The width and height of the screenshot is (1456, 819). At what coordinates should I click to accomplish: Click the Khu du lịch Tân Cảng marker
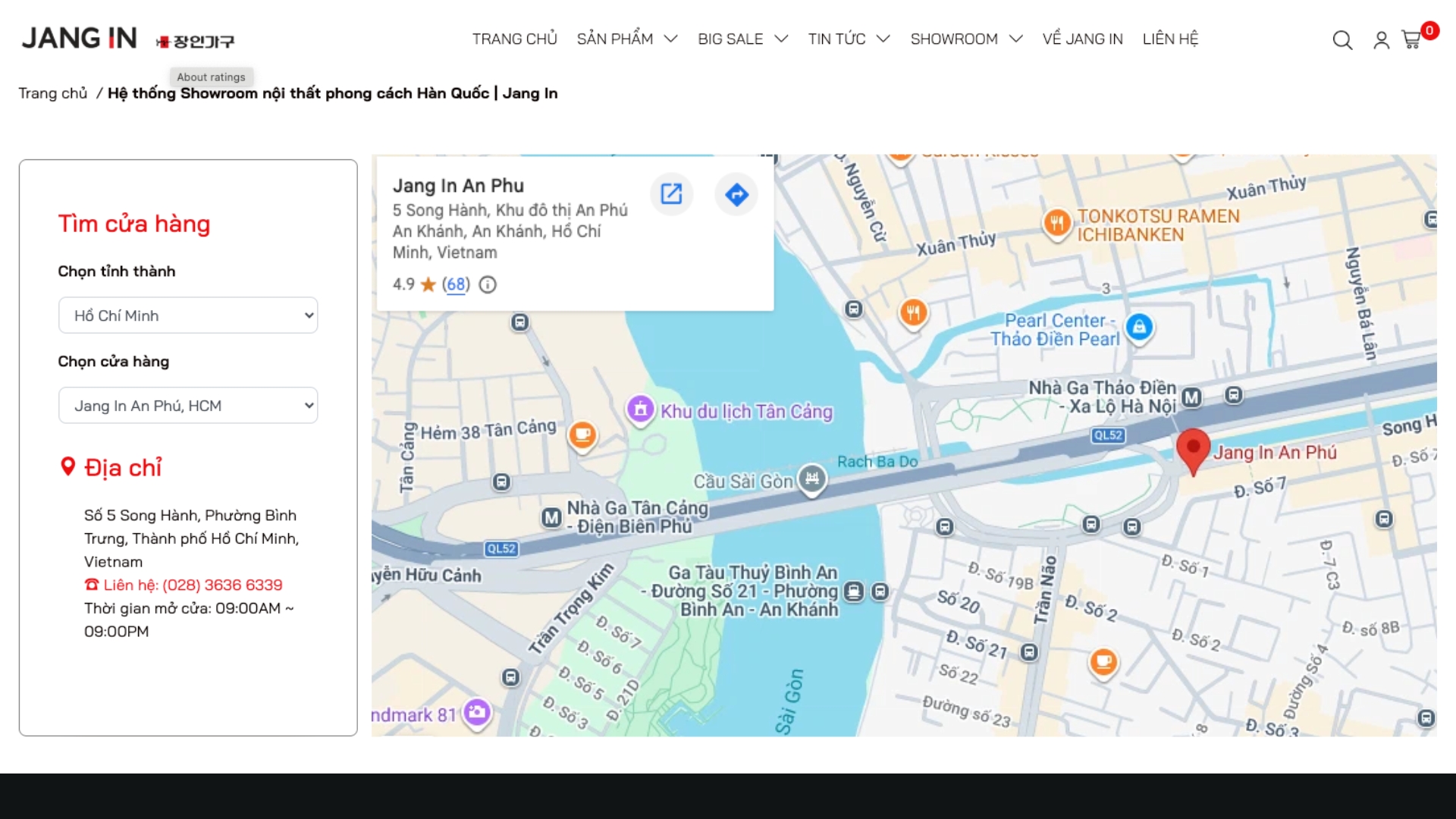coord(640,410)
